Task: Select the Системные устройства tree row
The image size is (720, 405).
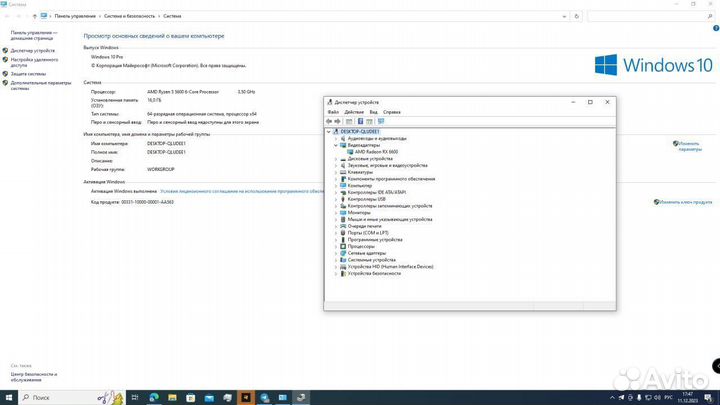Action: (x=371, y=260)
